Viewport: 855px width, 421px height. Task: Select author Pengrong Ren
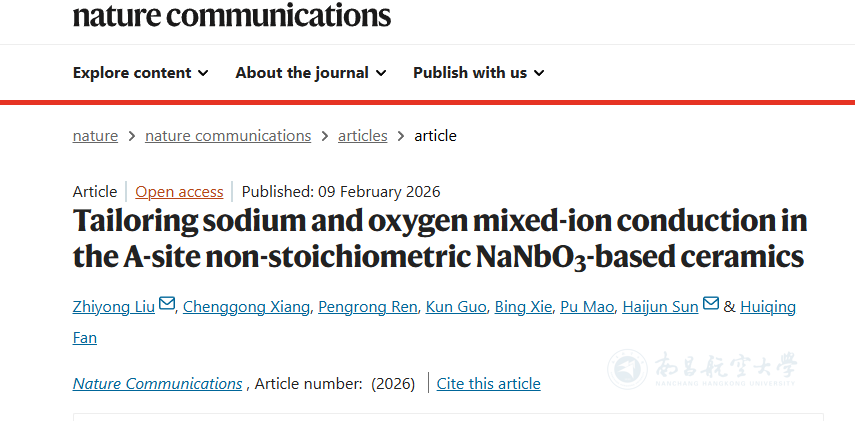pyautogui.click(x=367, y=307)
